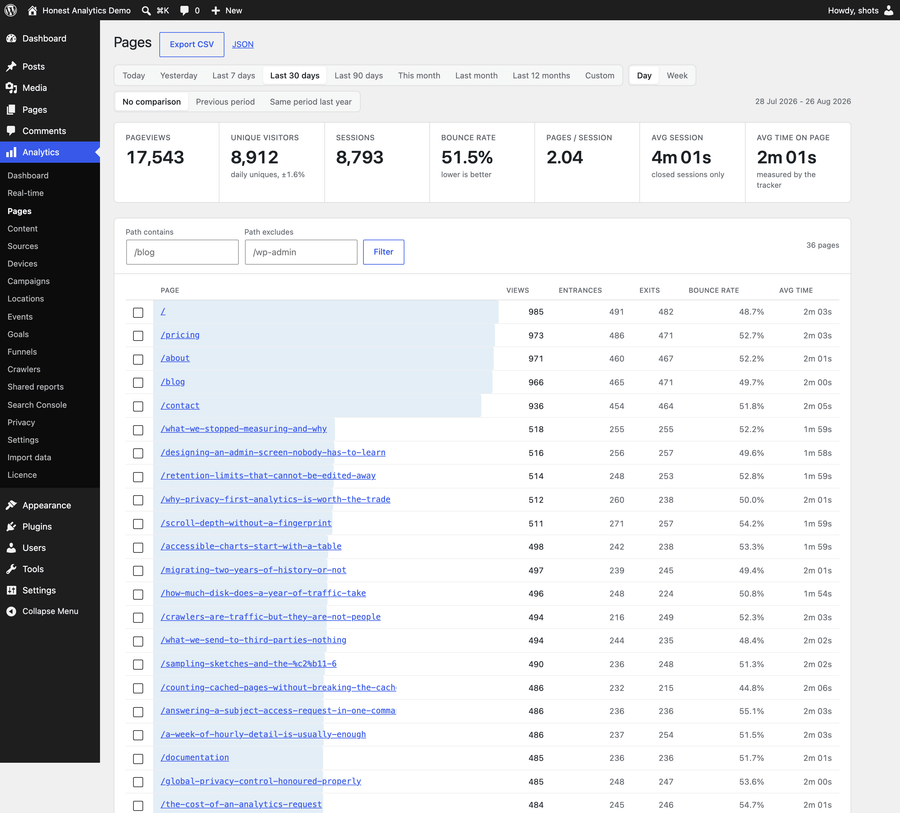
Task: Click the Filter button
Action: [383, 252]
